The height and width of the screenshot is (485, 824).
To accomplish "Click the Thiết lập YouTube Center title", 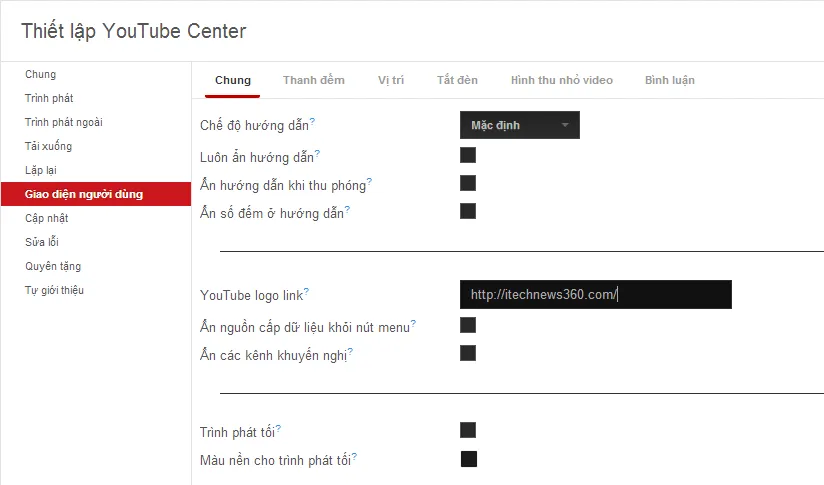I will [x=133, y=31].
